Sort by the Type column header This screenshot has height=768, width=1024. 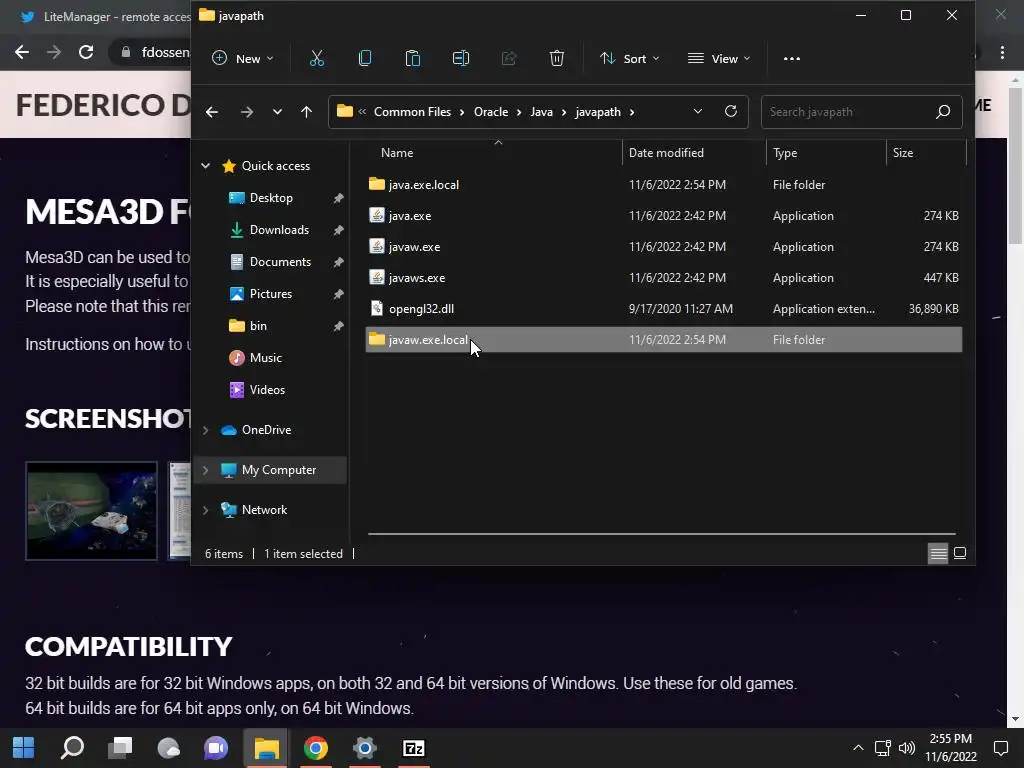785,153
